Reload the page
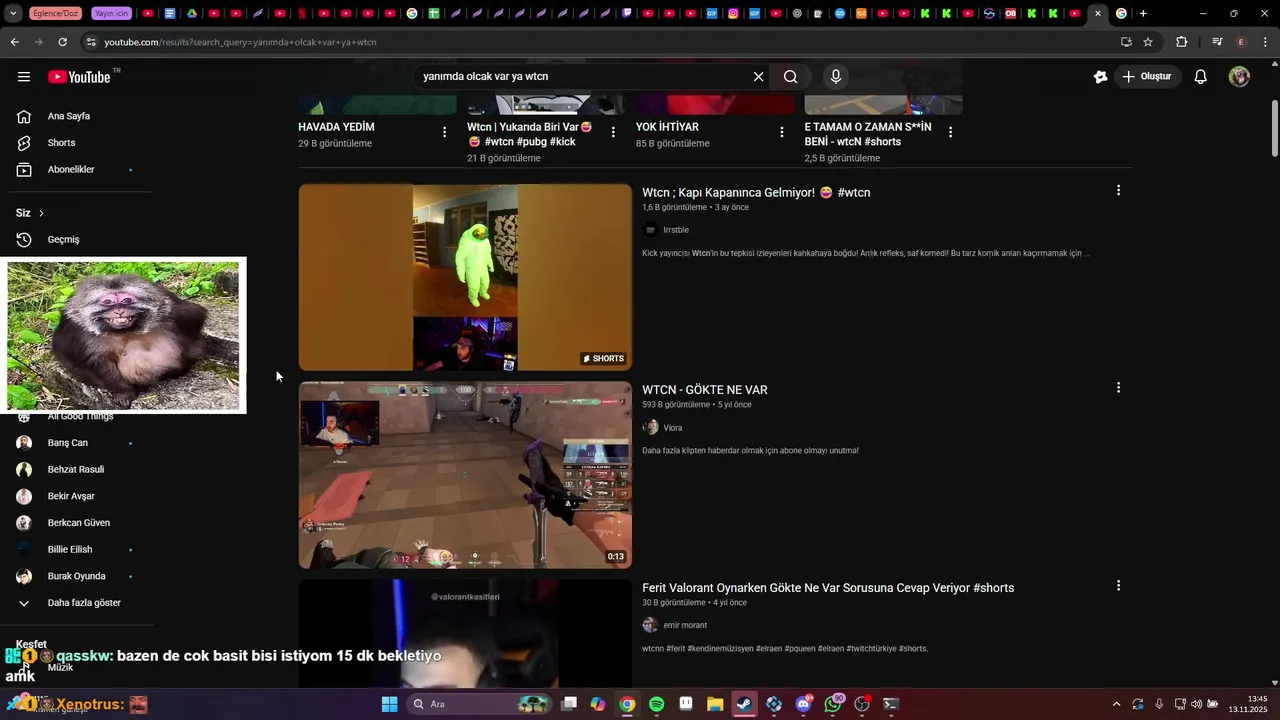This screenshot has width=1280, height=720. click(62, 42)
